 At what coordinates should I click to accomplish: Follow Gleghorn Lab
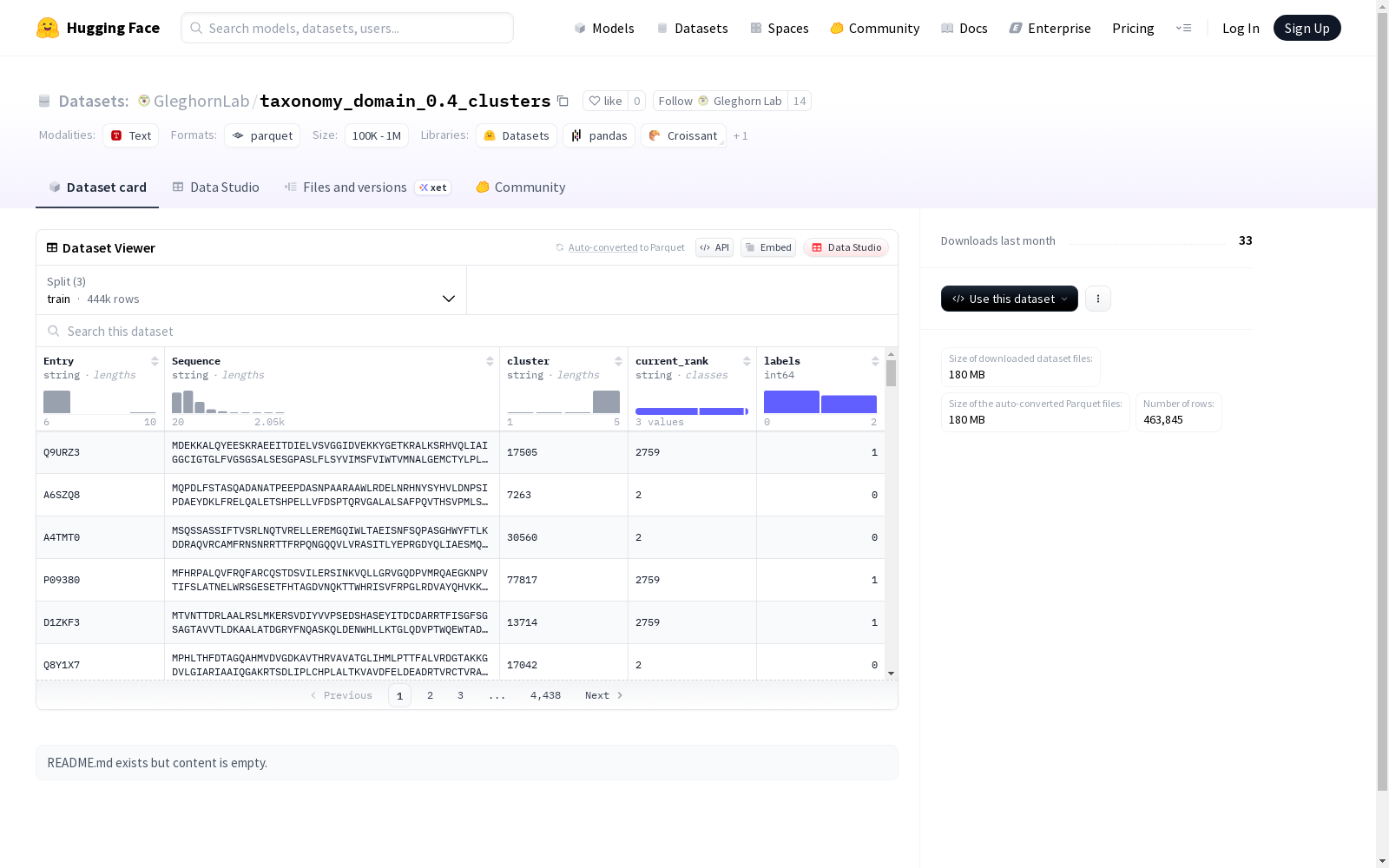coord(721,101)
